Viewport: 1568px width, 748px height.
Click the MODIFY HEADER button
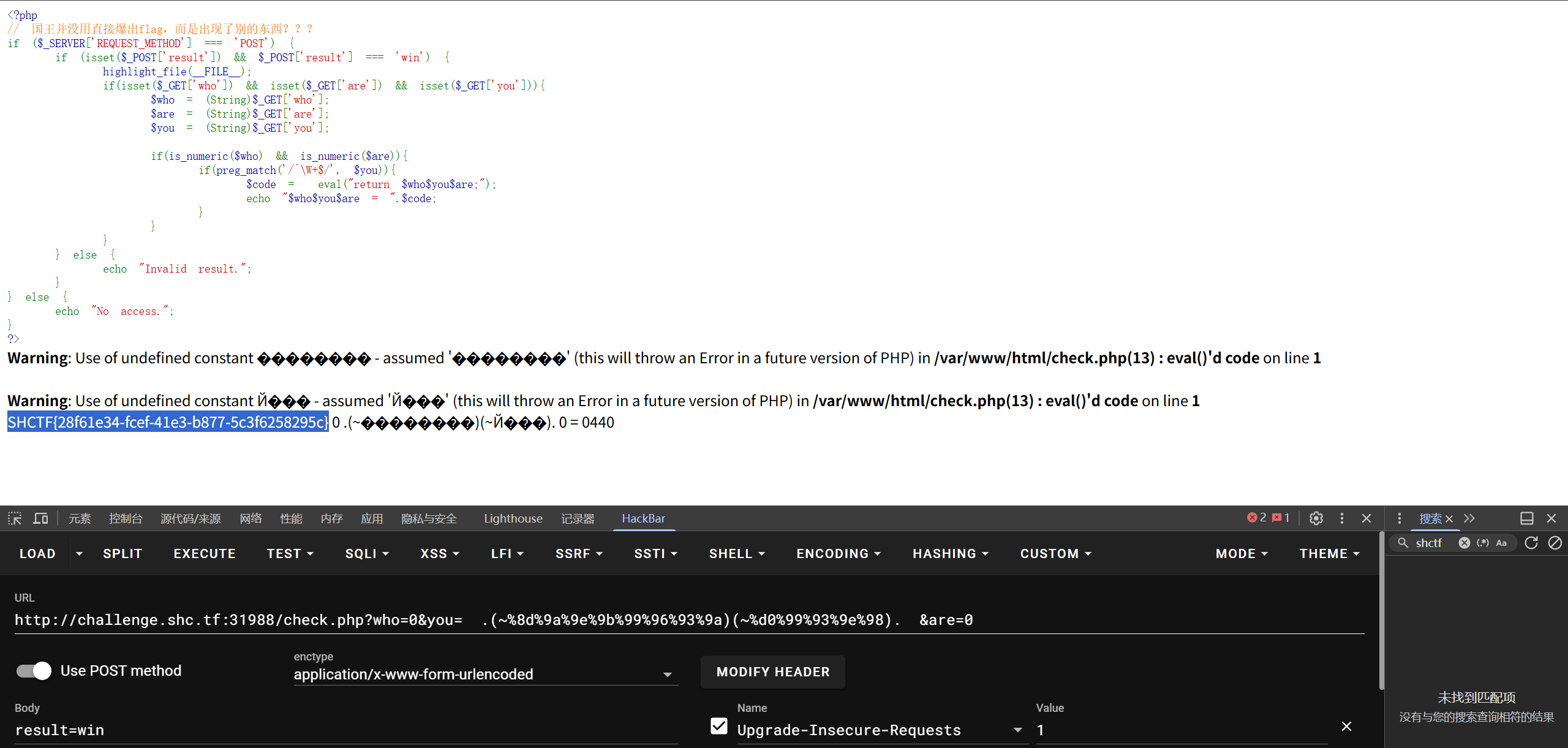[x=773, y=672]
